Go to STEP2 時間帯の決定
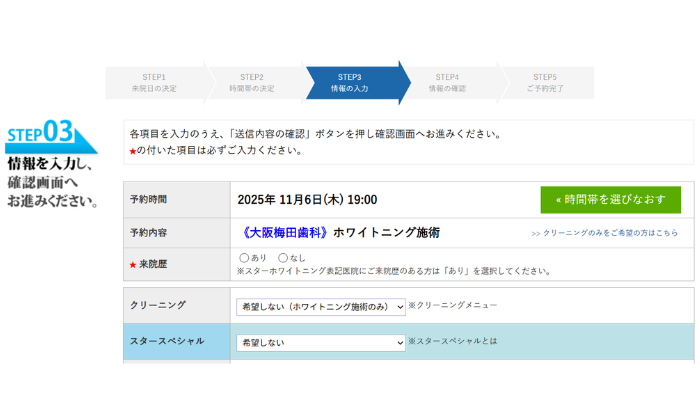Image resolution: width=700 pixels, height=420 pixels. coord(252,83)
